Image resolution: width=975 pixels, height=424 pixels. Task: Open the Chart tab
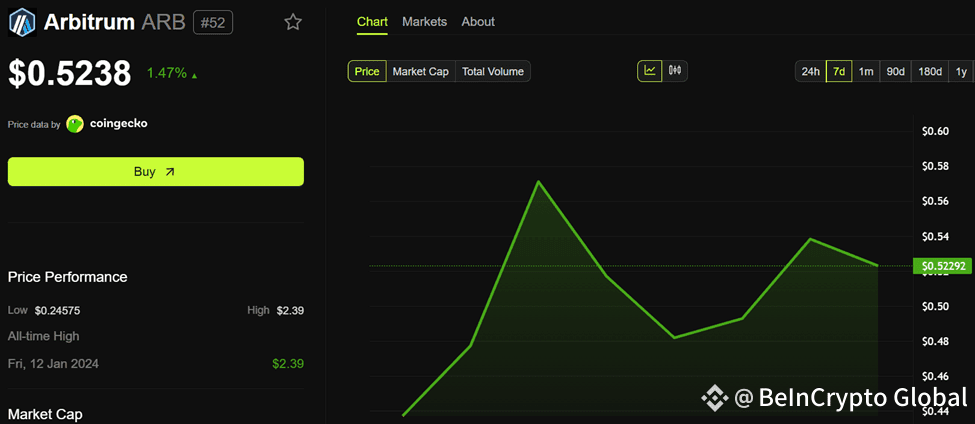[372, 22]
